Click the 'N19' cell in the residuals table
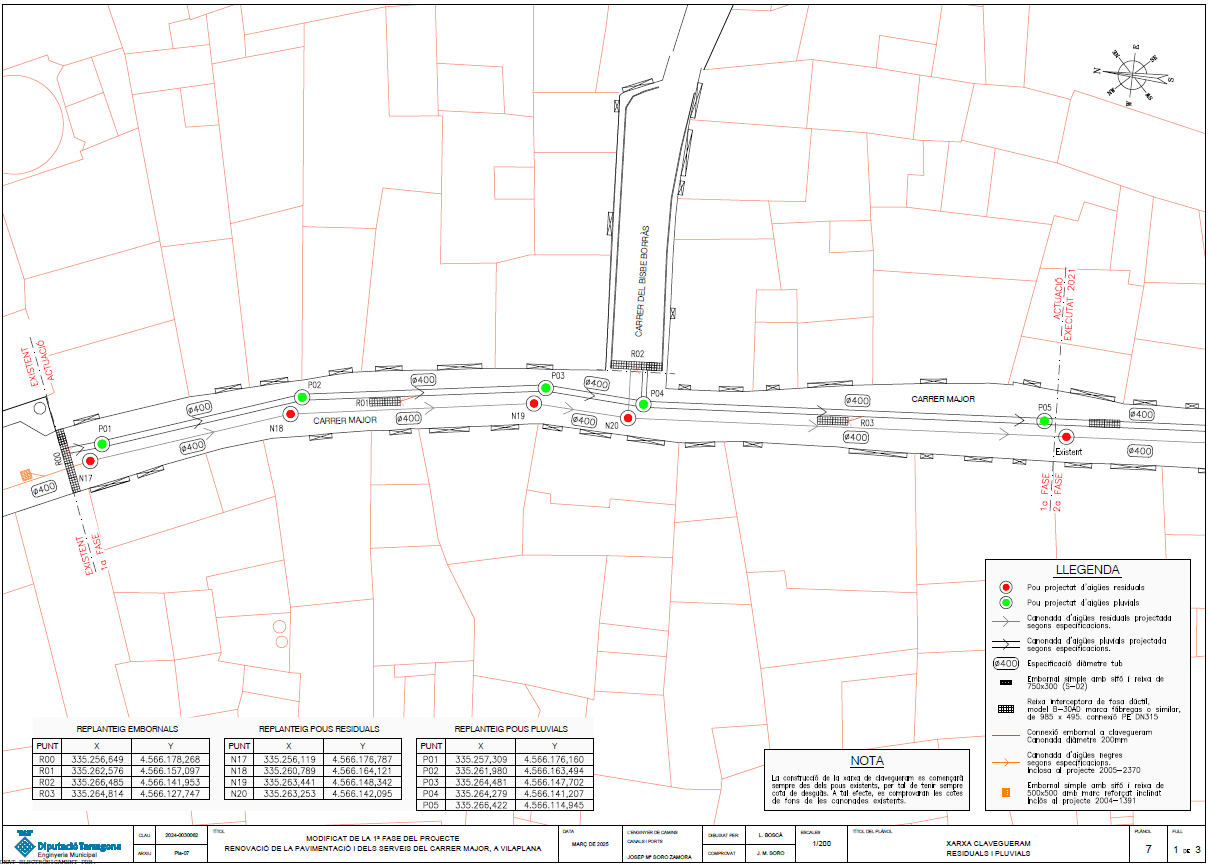This screenshot has height=864, width=1208. [x=240, y=782]
